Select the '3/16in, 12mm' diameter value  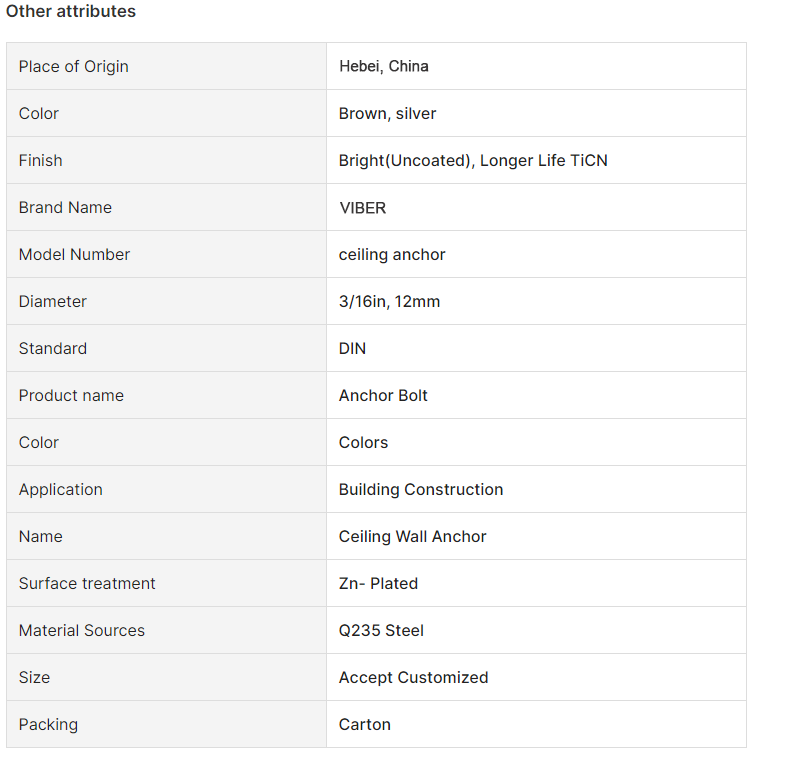pos(389,301)
